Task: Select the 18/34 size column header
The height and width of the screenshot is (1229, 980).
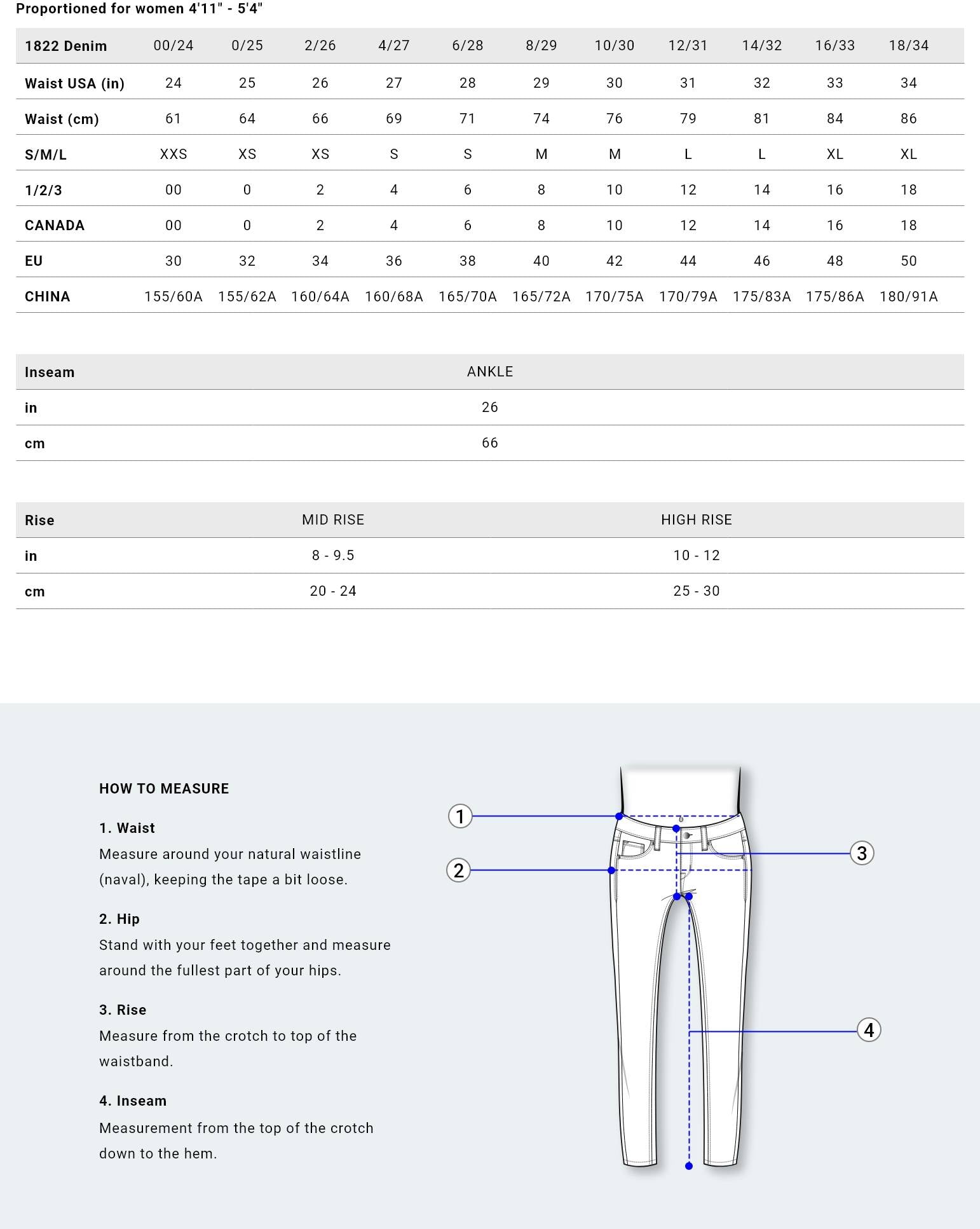Action: click(908, 46)
